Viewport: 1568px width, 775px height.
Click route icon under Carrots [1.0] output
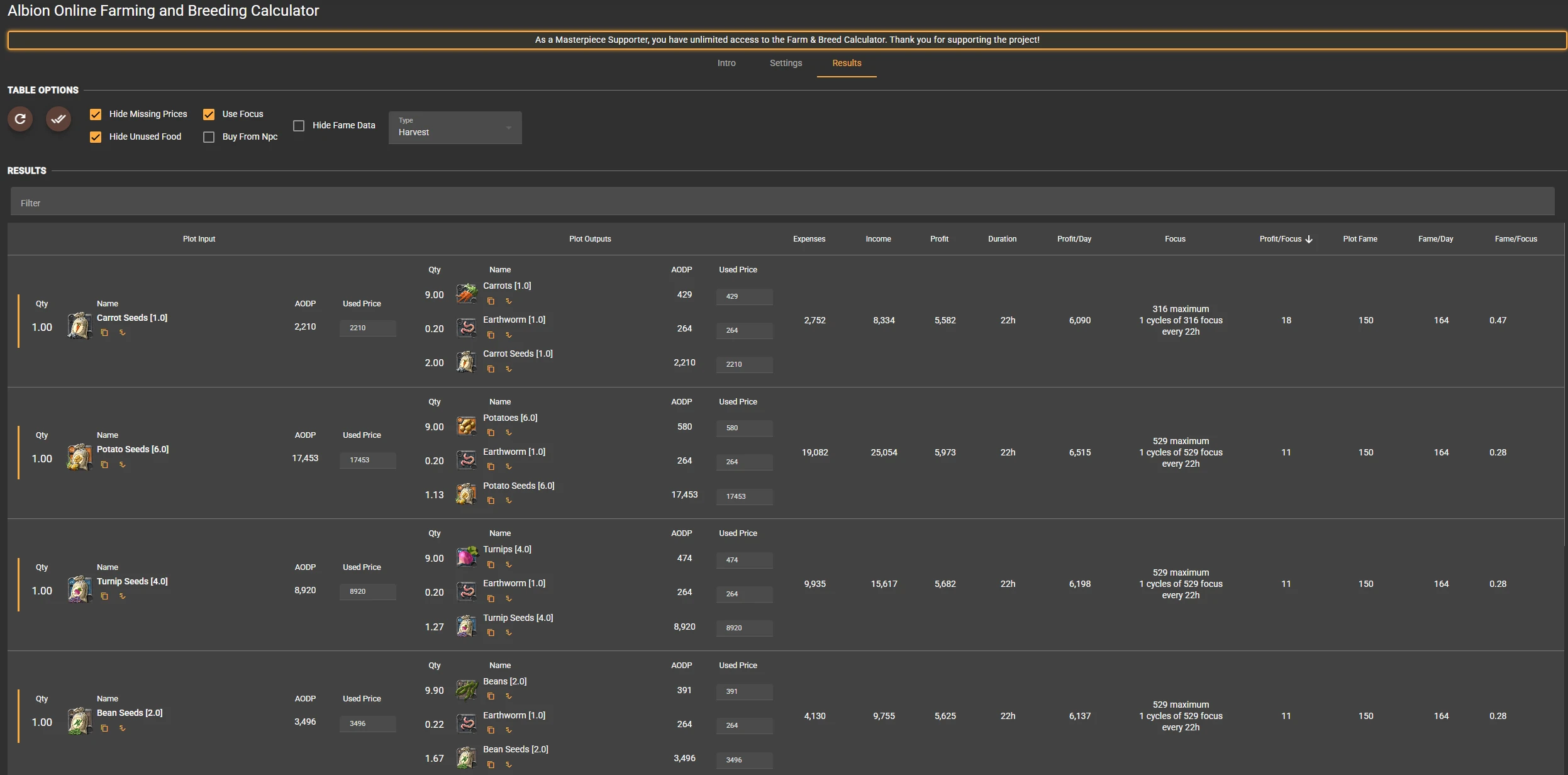(509, 301)
